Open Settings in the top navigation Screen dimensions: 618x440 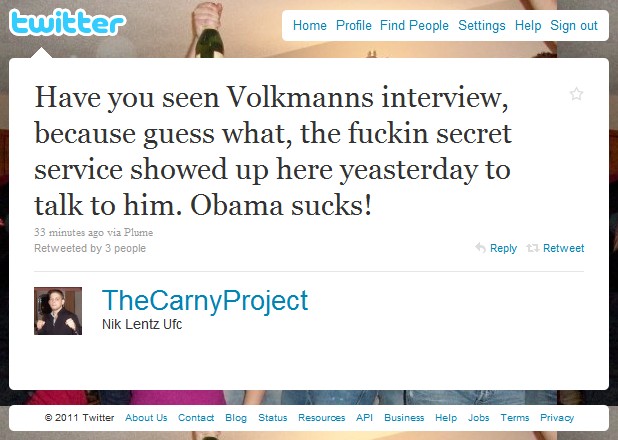coord(482,26)
